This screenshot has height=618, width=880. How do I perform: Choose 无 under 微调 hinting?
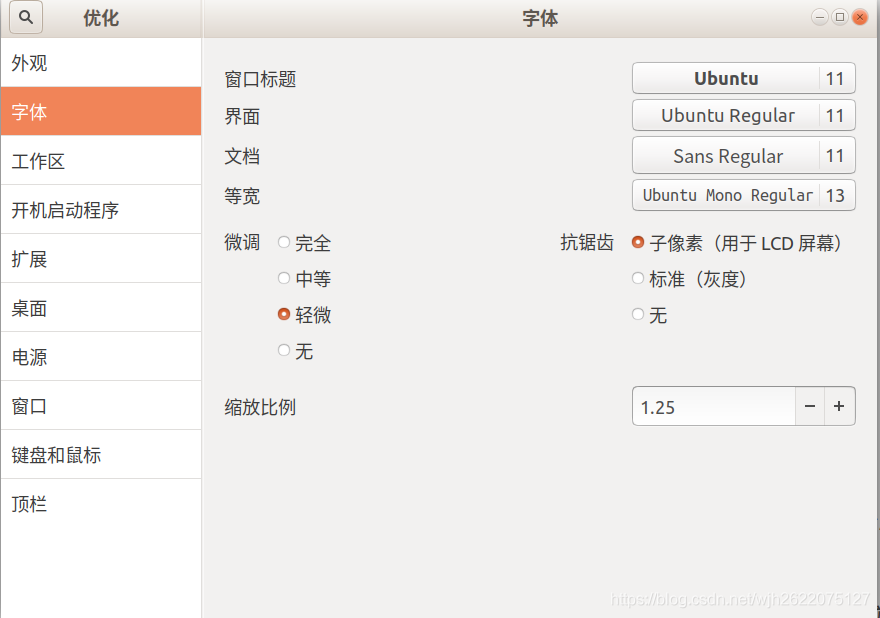[x=285, y=351]
